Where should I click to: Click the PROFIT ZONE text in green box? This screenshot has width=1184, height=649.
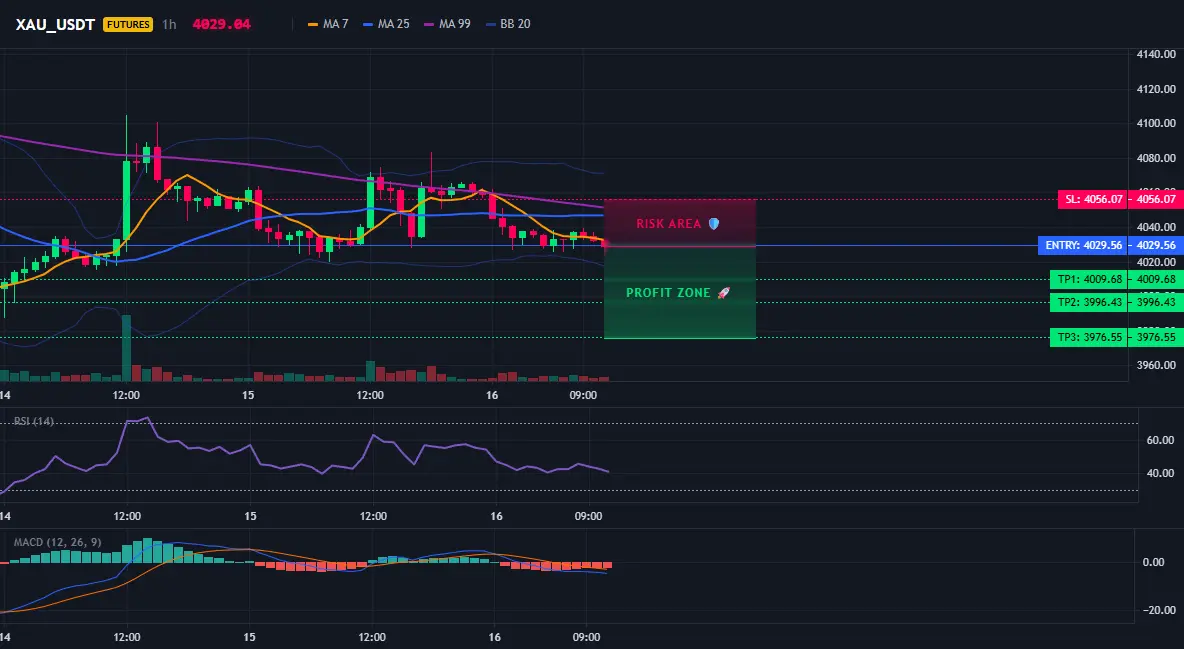click(x=668, y=292)
